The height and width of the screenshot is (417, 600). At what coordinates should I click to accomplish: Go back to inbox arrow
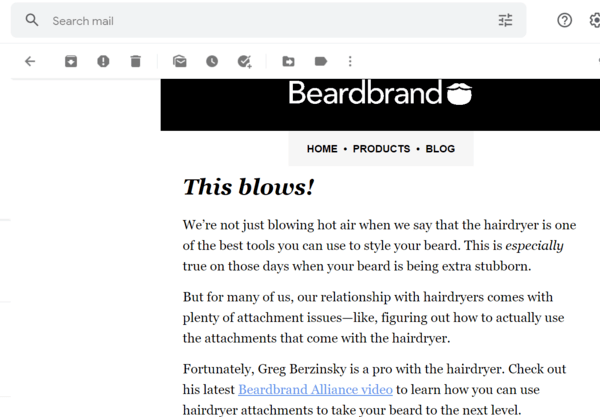coord(30,61)
